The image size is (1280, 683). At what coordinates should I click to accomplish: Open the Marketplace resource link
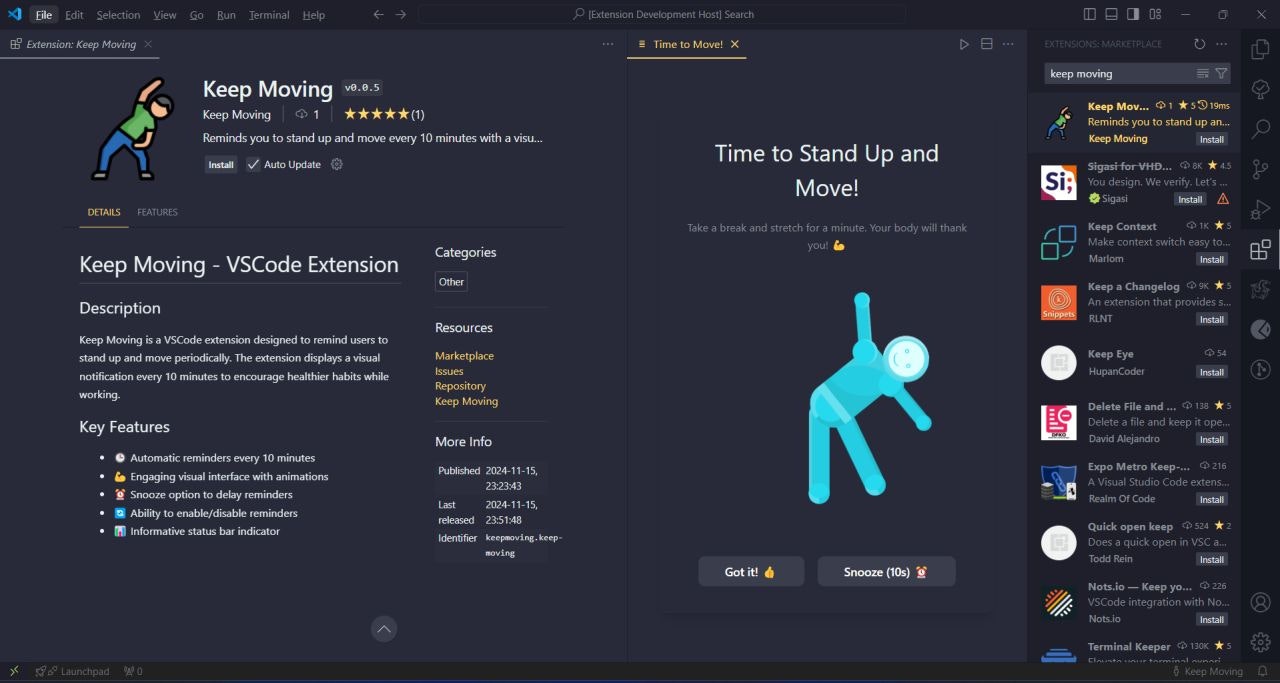pos(464,356)
